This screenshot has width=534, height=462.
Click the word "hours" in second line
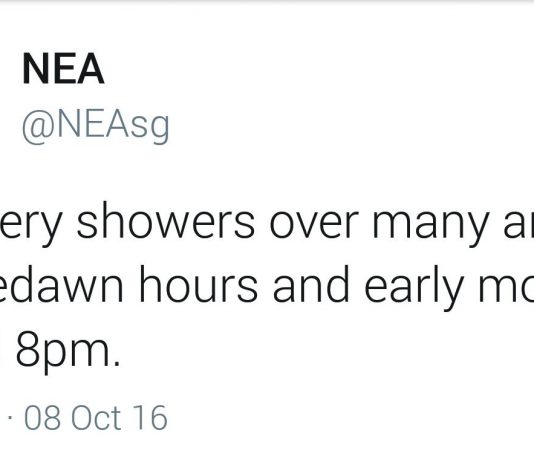(x=199, y=284)
